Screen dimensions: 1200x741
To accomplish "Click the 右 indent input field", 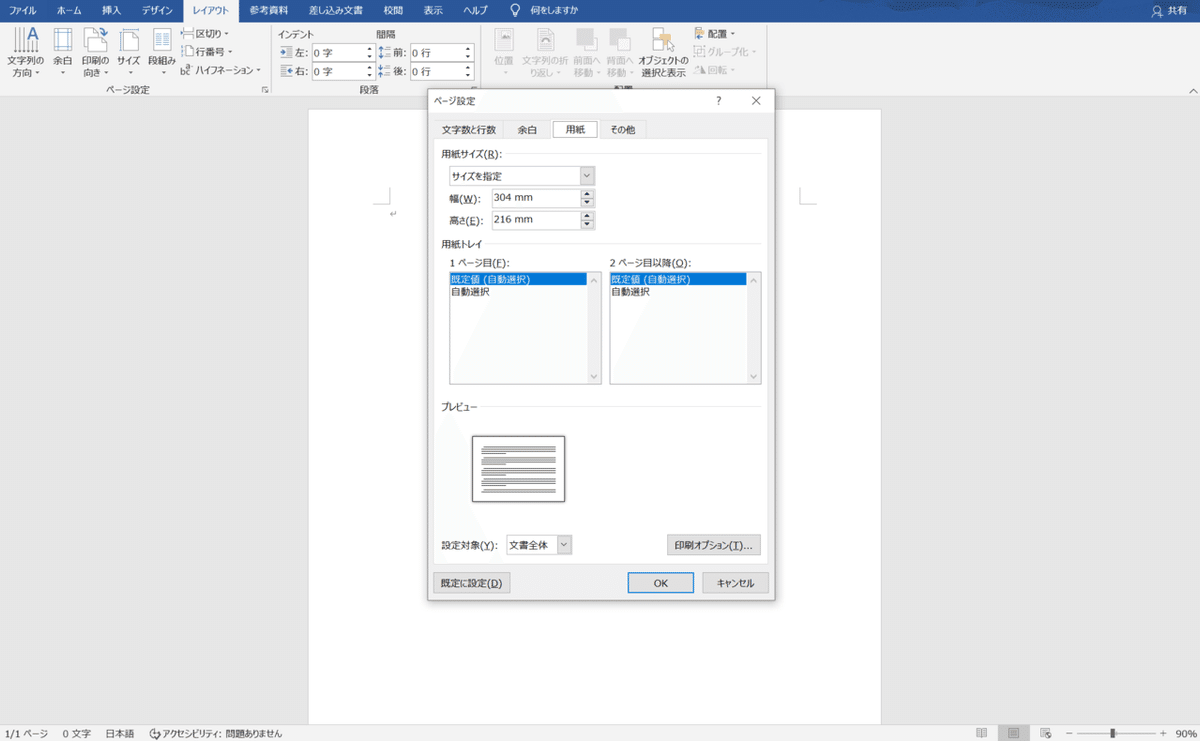I will coord(337,71).
